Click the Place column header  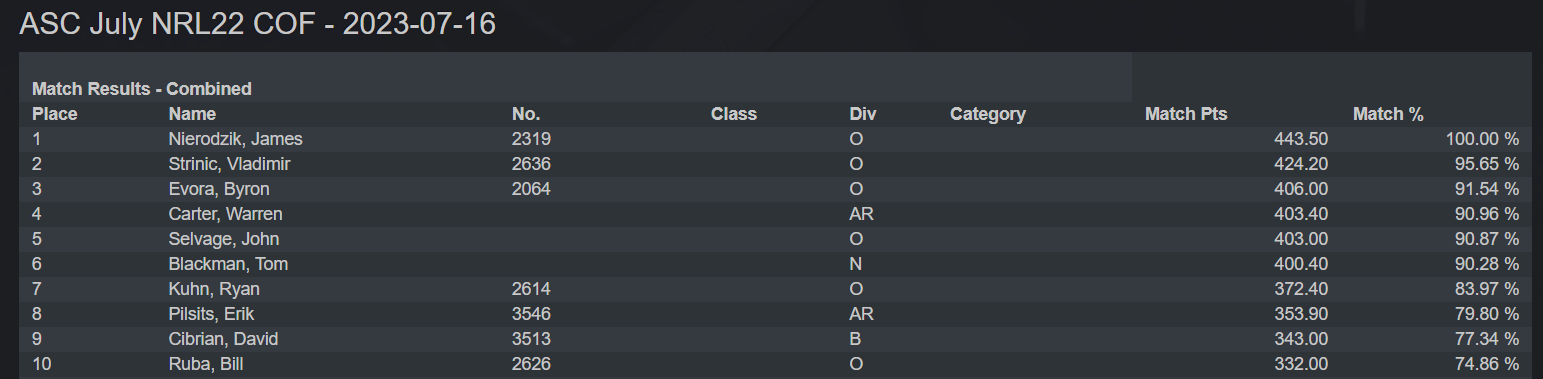(55, 114)
